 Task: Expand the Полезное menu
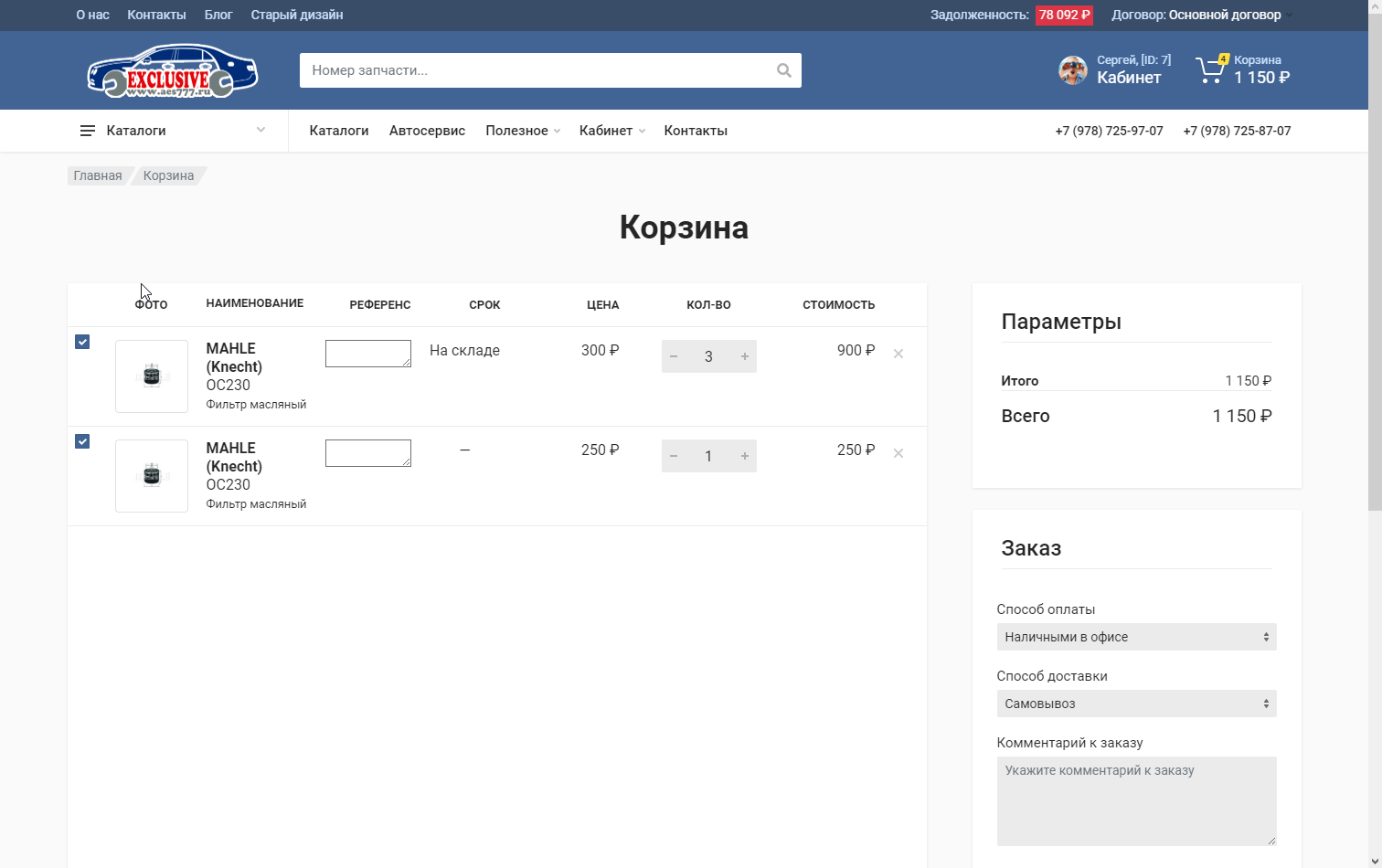523,131
